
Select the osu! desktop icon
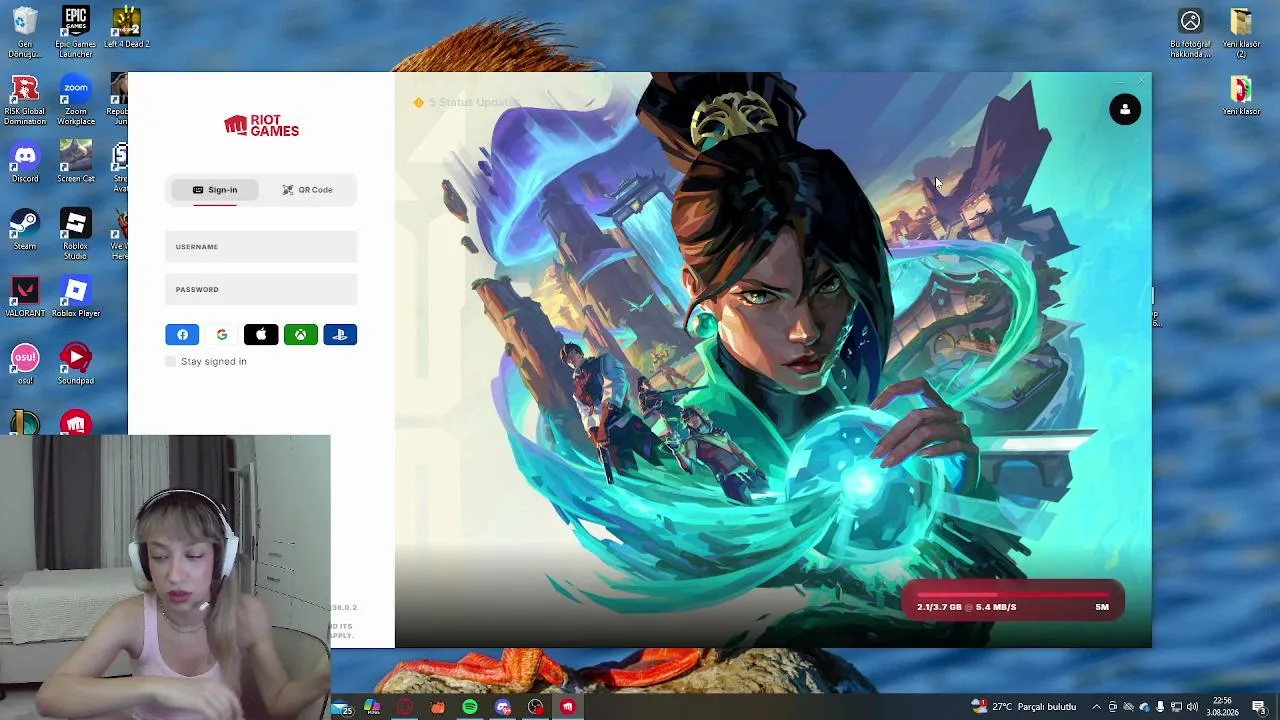tap(25, 364)
